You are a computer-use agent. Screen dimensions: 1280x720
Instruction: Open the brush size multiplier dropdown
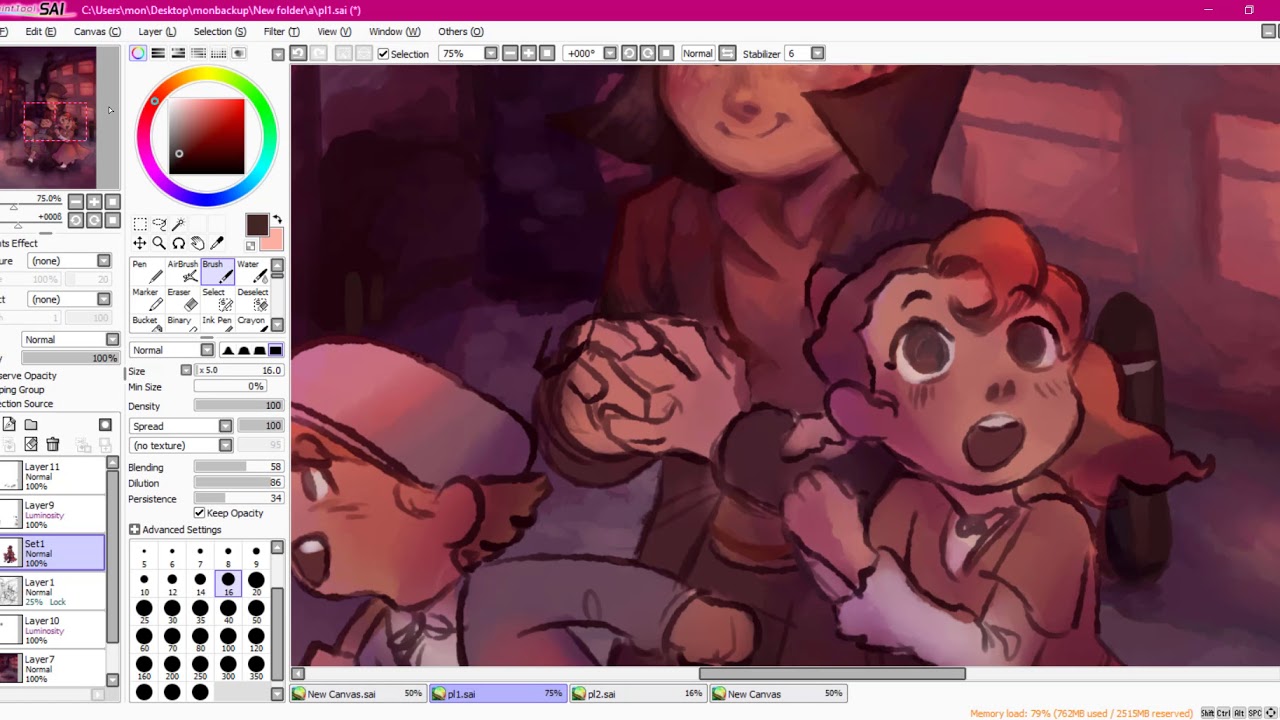pyautogui.click(x=186, y=370)
